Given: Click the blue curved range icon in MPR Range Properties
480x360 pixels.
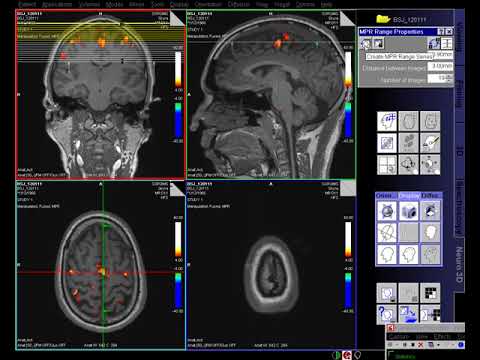Looking at the screenshot, I should [434, 43].
